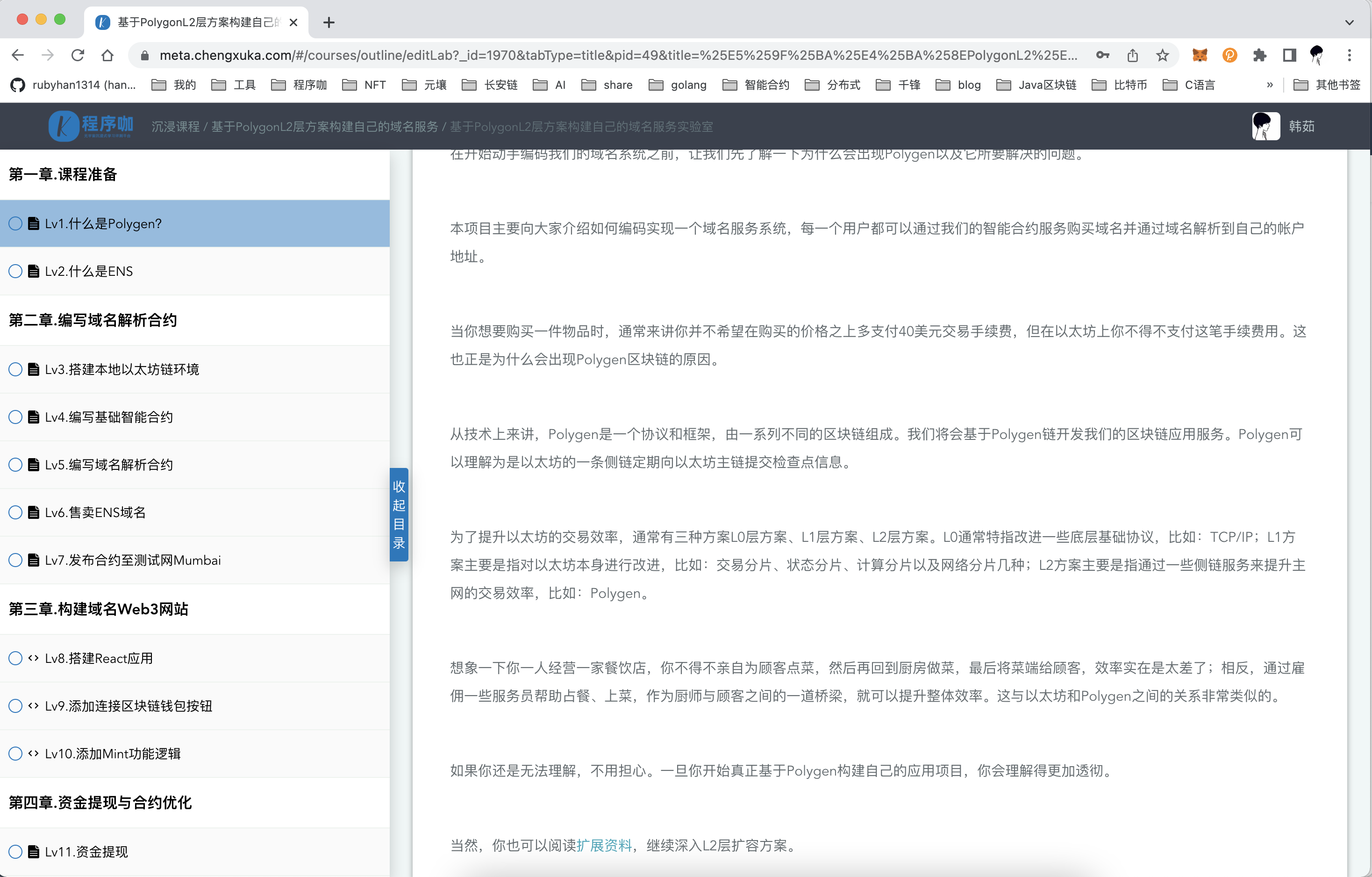Viewport: 1372px width, 877px height.
Task: Toggle browser side panel icon
Action: (x=1289, y=55)
